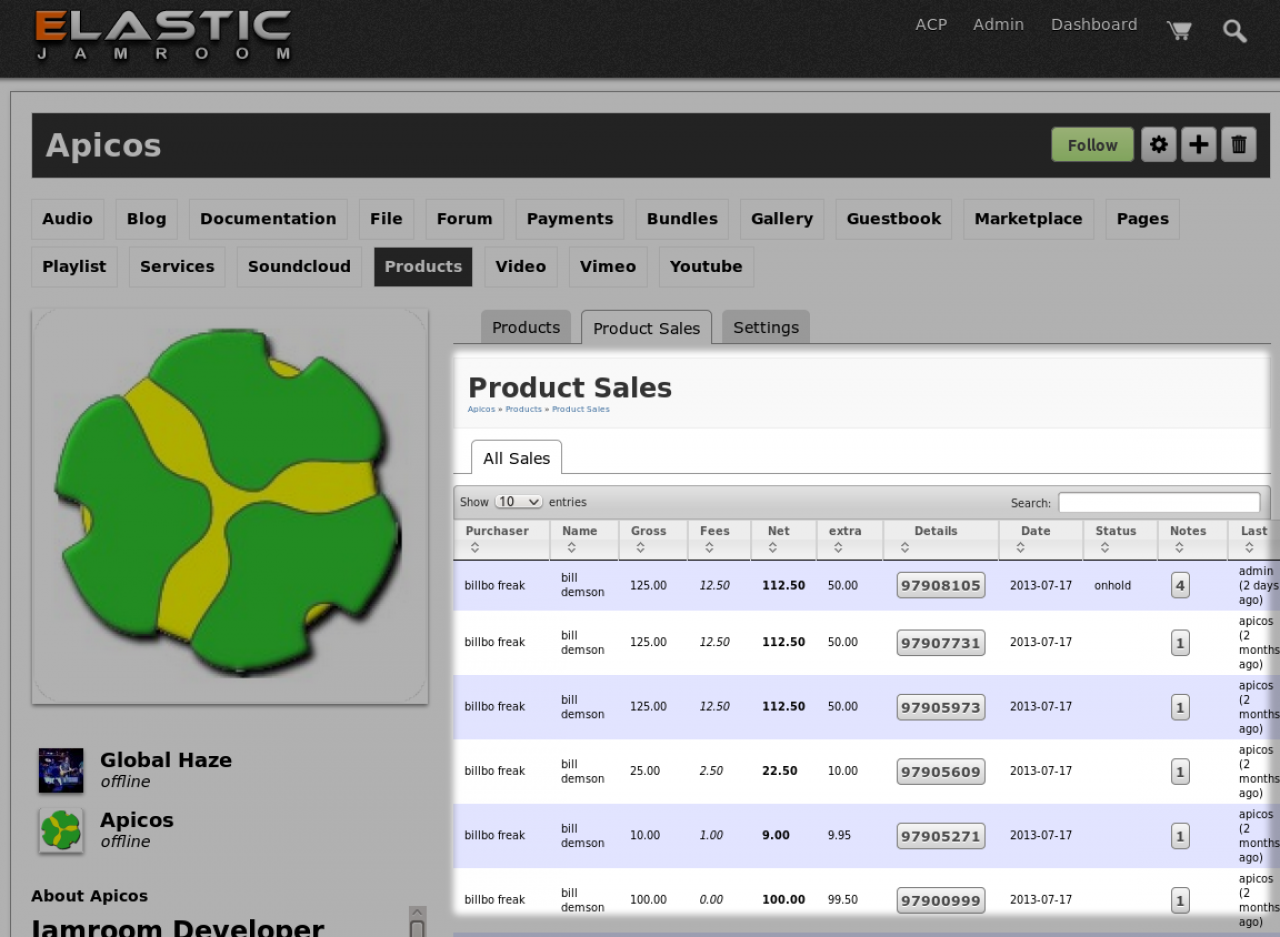Image resolution: width=1280 pixels, height=937 pixels.
Task: Switch to the Settings tab
Action: click(x=766, y=328)
